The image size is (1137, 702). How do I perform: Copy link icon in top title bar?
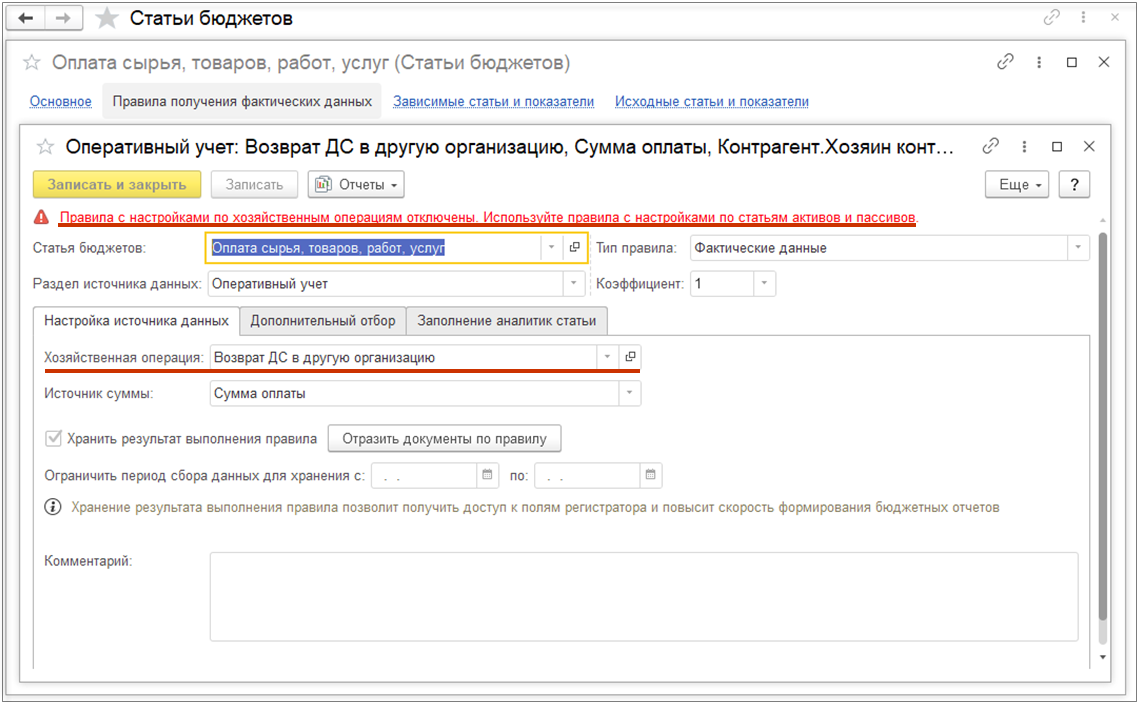click(x=1051, y=17)
